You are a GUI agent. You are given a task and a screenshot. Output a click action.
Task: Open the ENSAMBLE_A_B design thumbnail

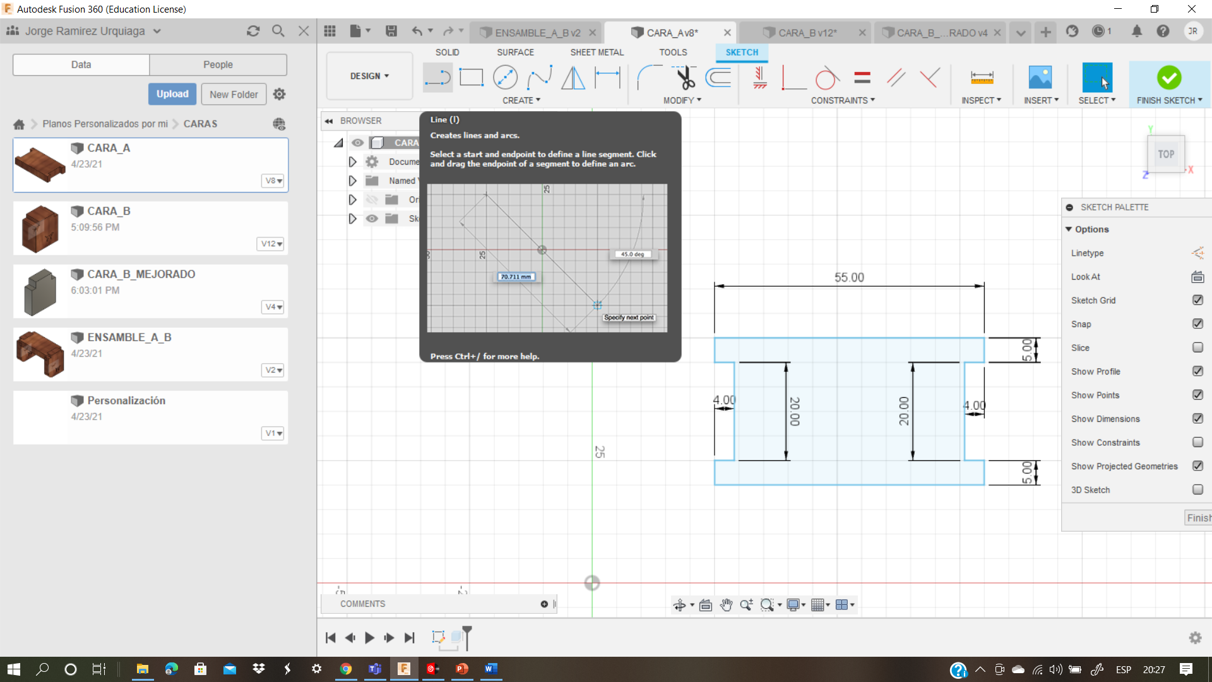click(40, 354)
